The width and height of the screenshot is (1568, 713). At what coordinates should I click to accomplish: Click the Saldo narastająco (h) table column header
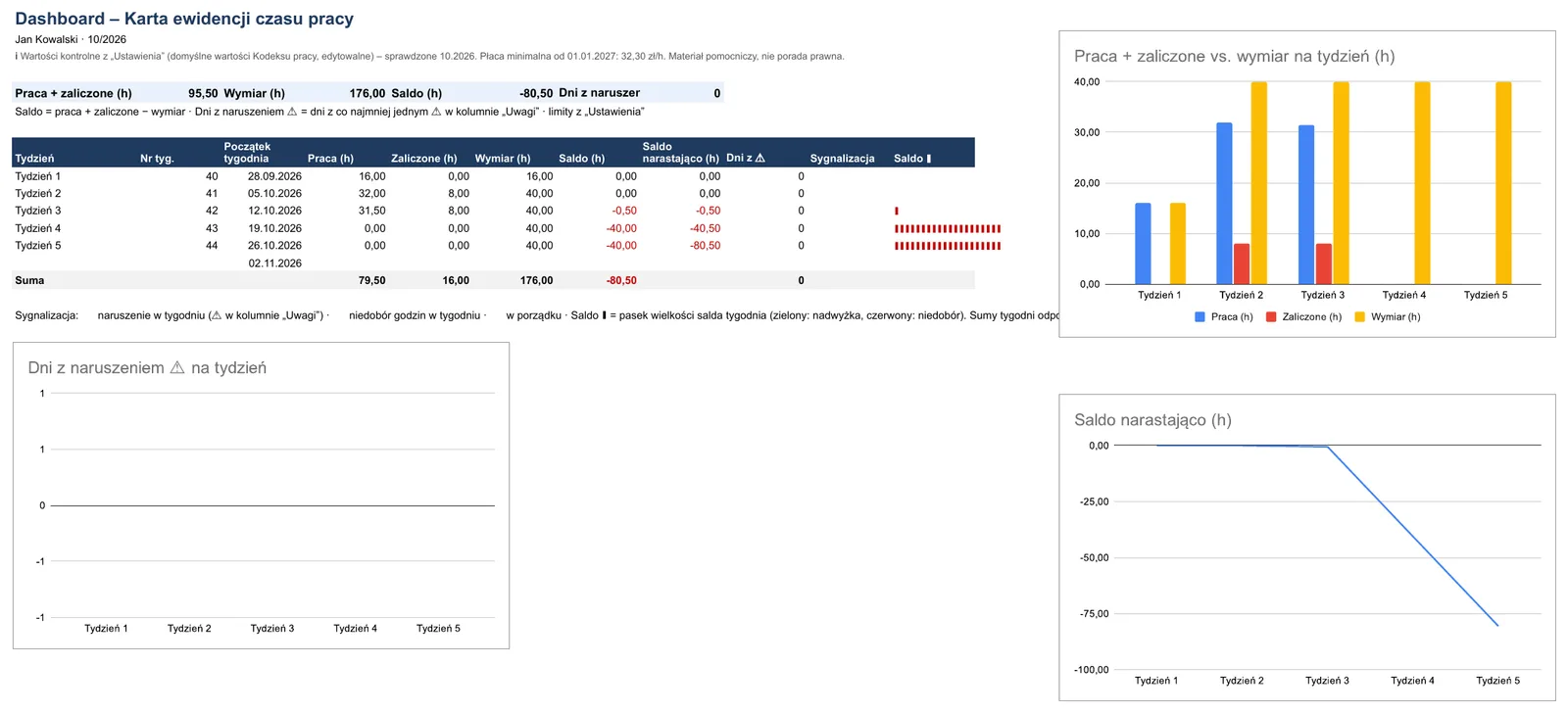[680, 152]
